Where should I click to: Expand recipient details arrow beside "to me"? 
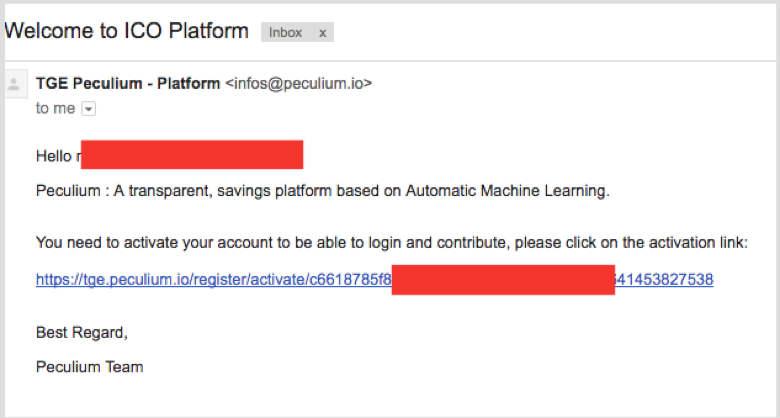(89, 108)
